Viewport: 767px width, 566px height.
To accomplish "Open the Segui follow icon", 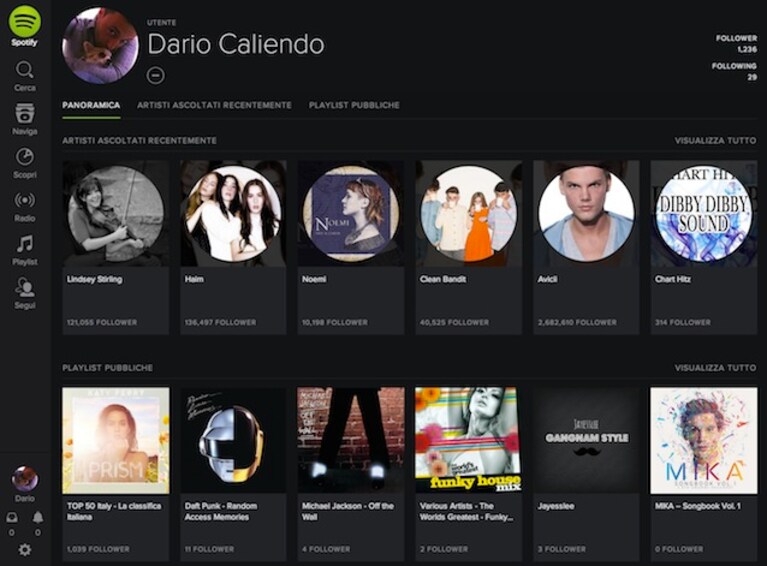I will pyautogui.click(x=24, y=287).
